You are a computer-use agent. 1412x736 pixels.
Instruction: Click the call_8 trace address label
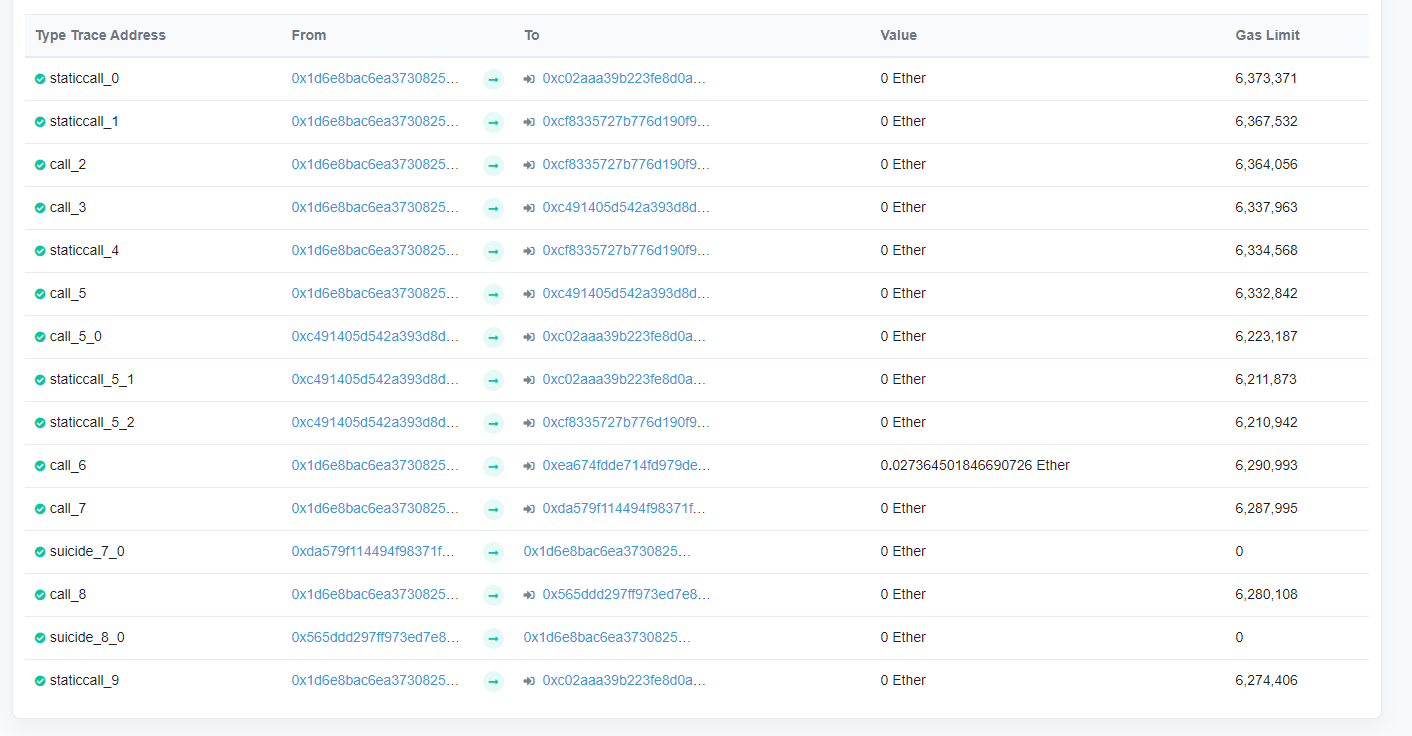coord(68,594)
